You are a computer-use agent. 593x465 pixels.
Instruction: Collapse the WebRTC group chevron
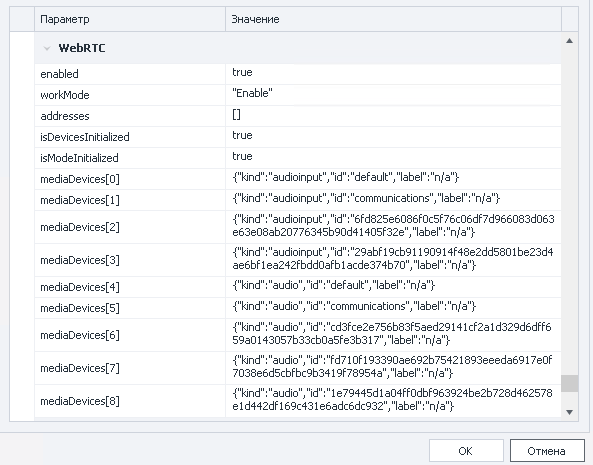tap(47, 48)
